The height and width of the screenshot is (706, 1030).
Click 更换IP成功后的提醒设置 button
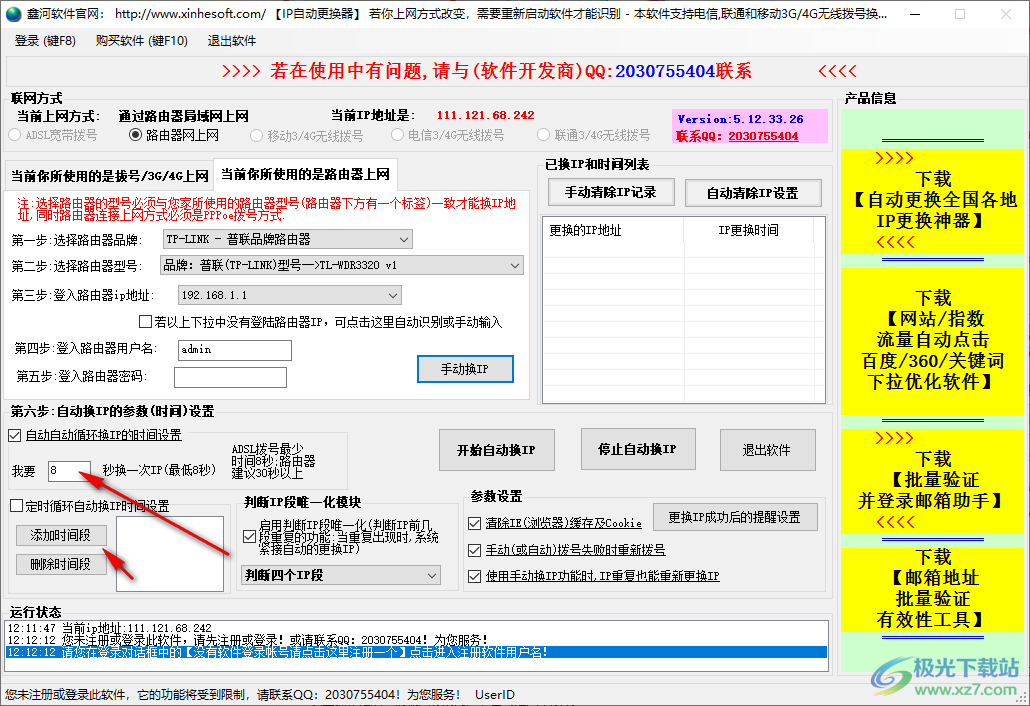click(735, 518)
